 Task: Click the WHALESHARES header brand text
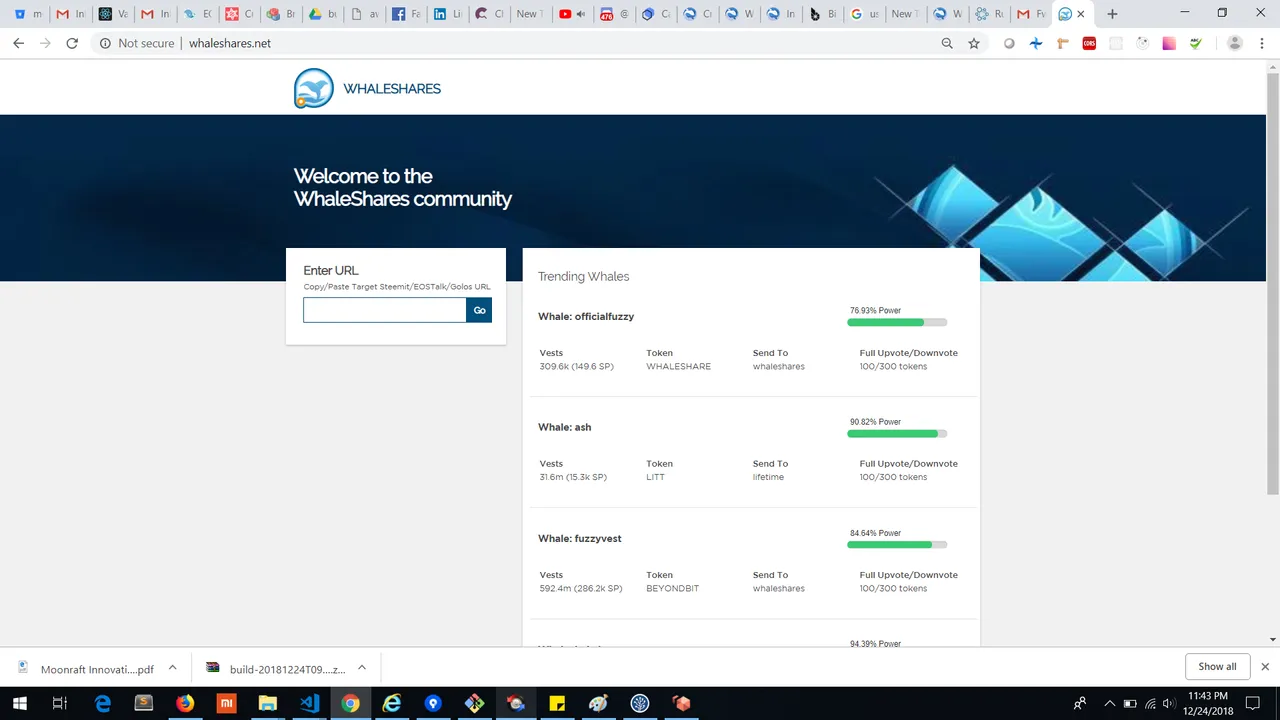[x=392, y=89]
